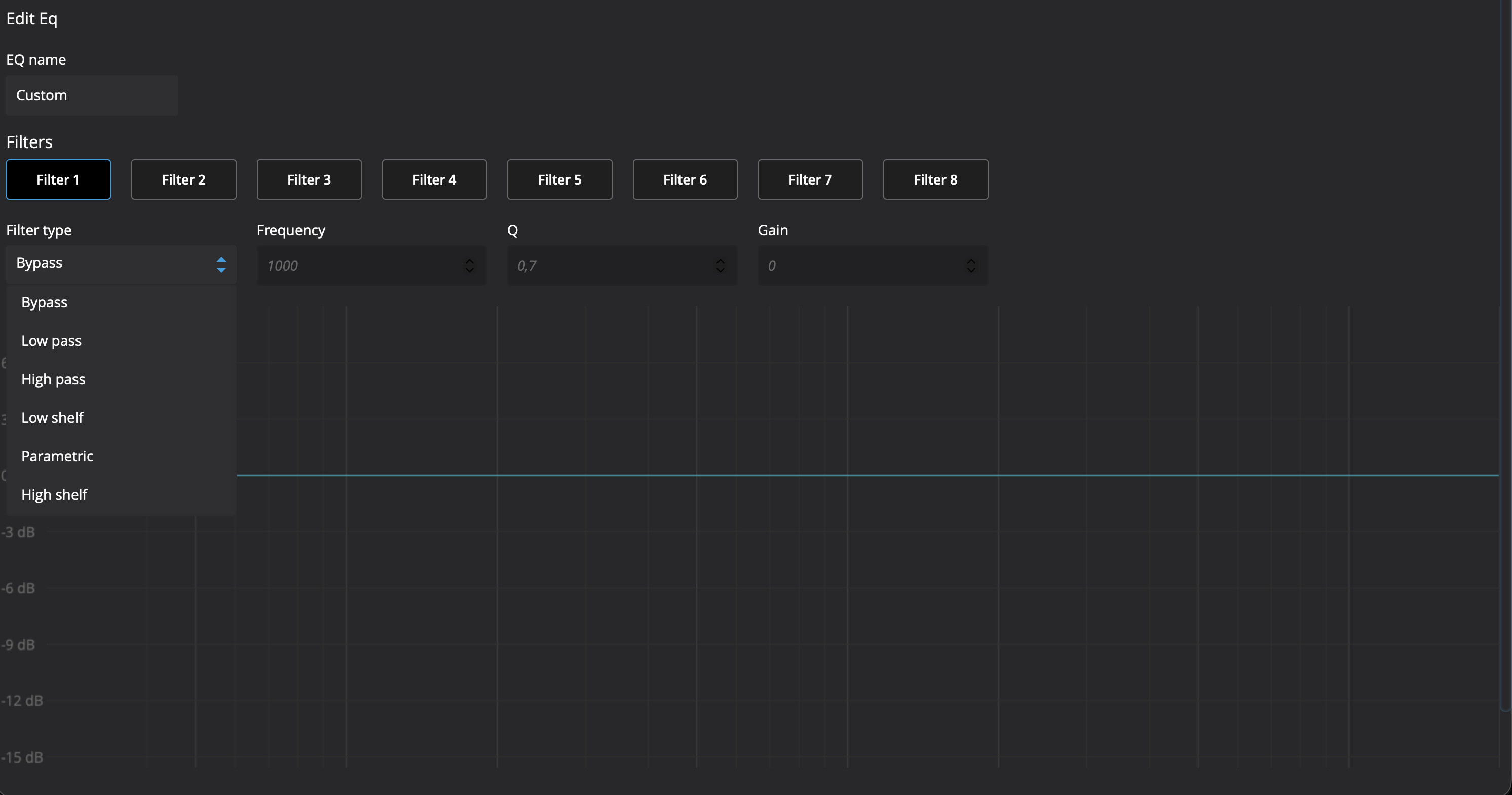Click the EQ name input field
Viewport: 1512px width, 795px height.
pos(92,96)
